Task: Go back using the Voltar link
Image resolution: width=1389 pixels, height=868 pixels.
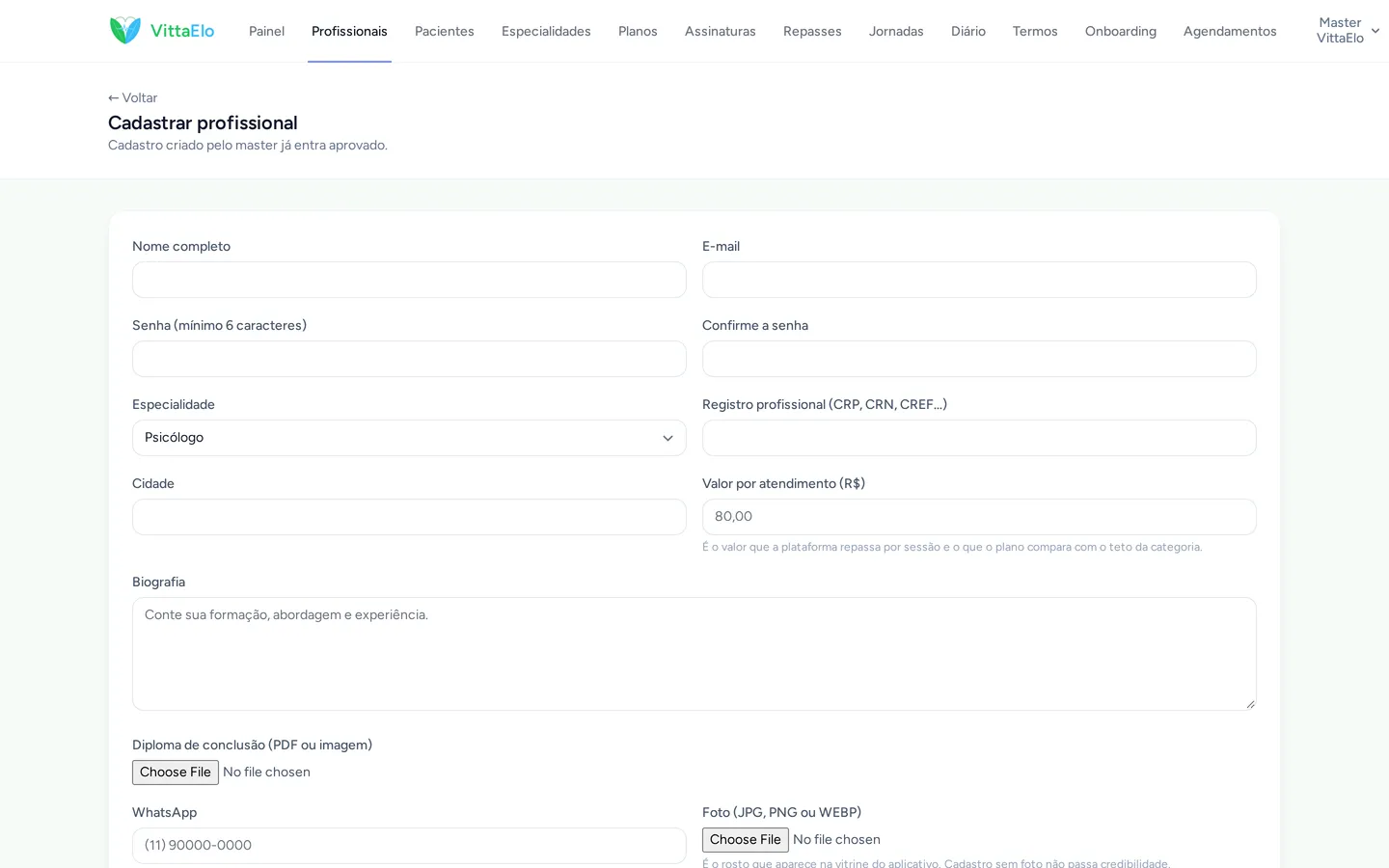Action: [x=133, y=97]
